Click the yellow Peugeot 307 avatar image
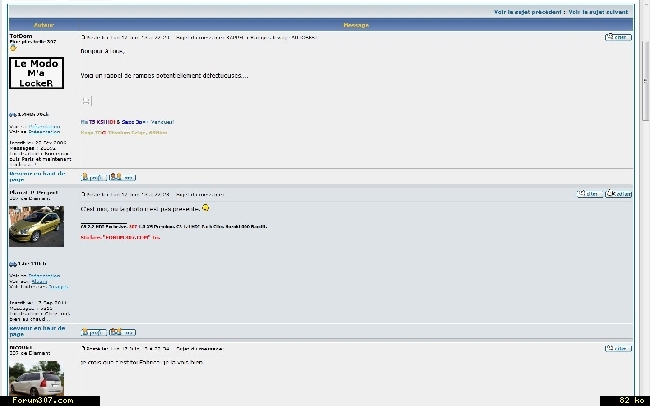650x406 pixels. tap(36, 226)
